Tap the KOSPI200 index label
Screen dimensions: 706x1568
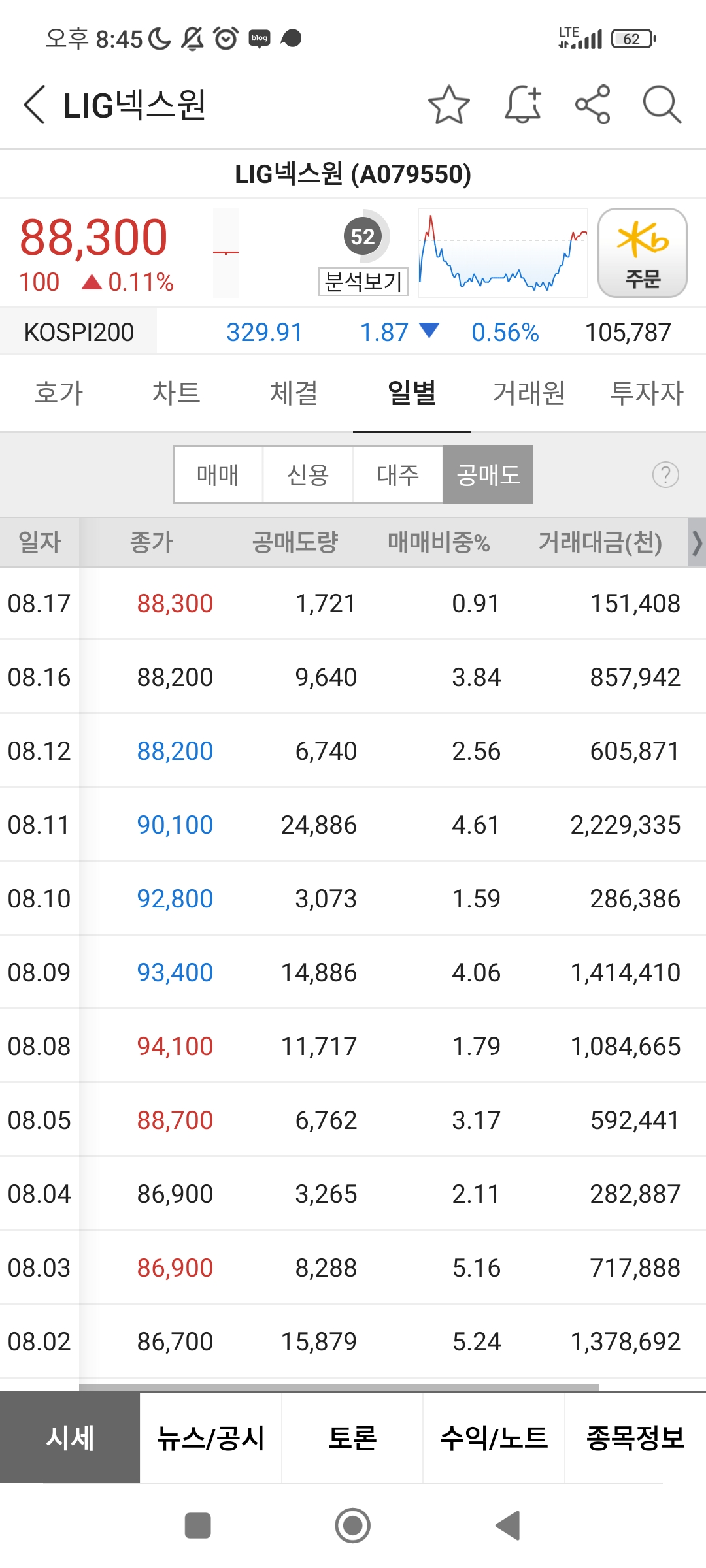click(x=78, y=332)
